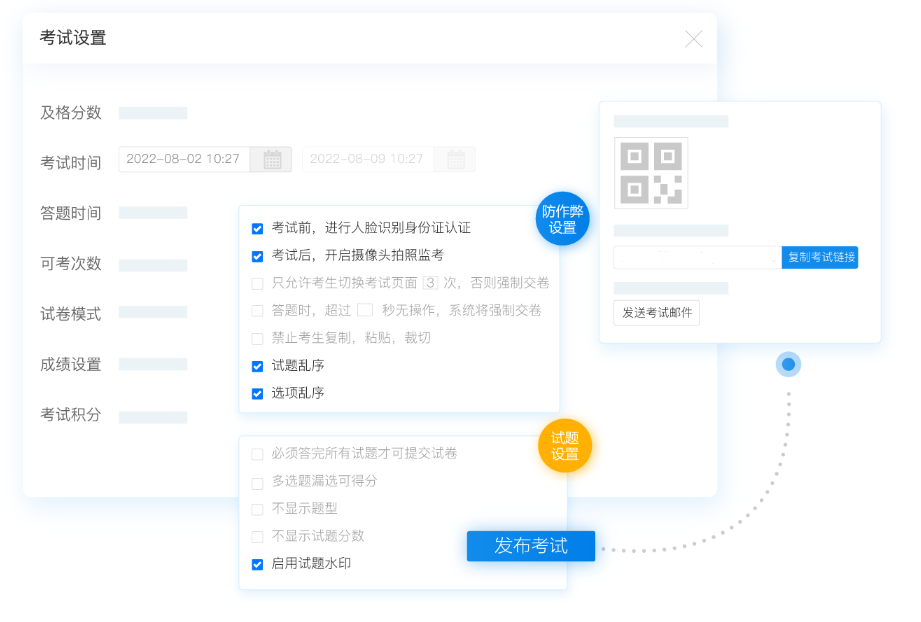Click the blue connector dot under share card
This screenshot has width=921, height=622.
click(788, 364)
